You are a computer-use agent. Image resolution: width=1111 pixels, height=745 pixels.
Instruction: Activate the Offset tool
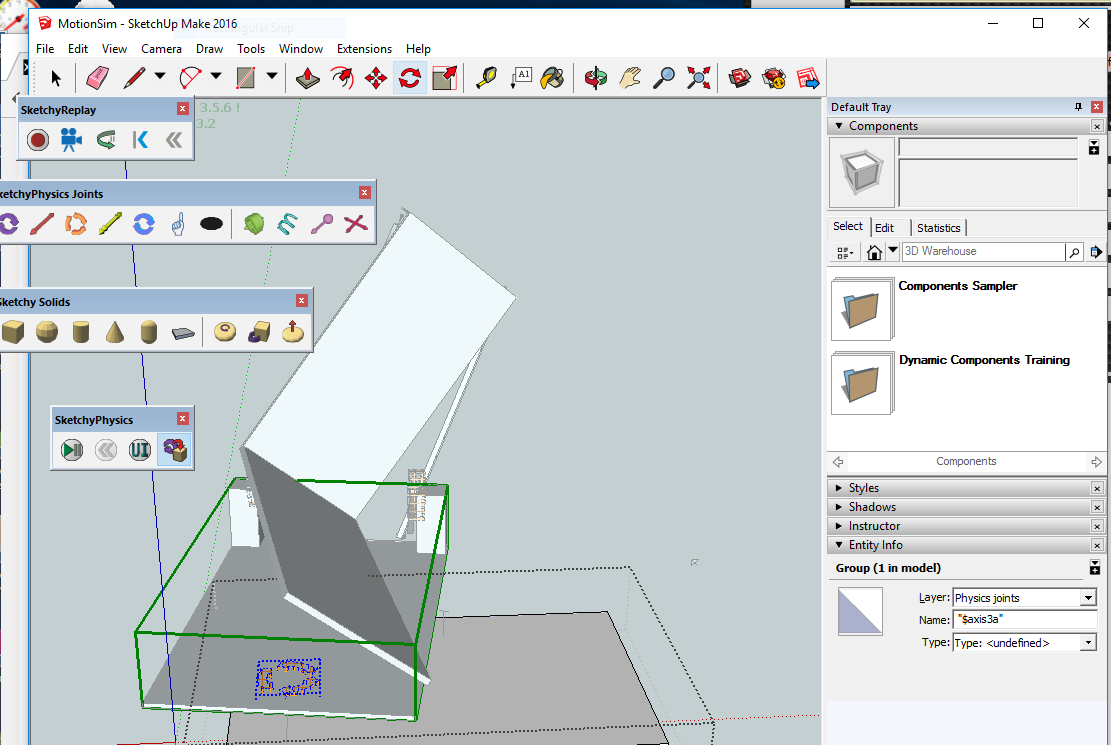342,78
